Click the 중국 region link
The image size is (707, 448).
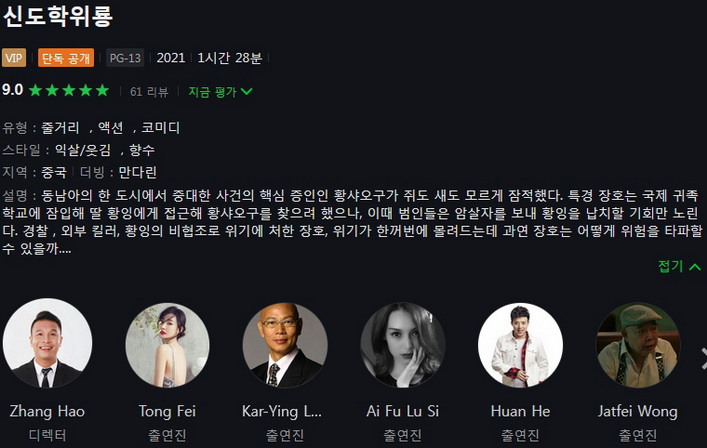[54, 172]
